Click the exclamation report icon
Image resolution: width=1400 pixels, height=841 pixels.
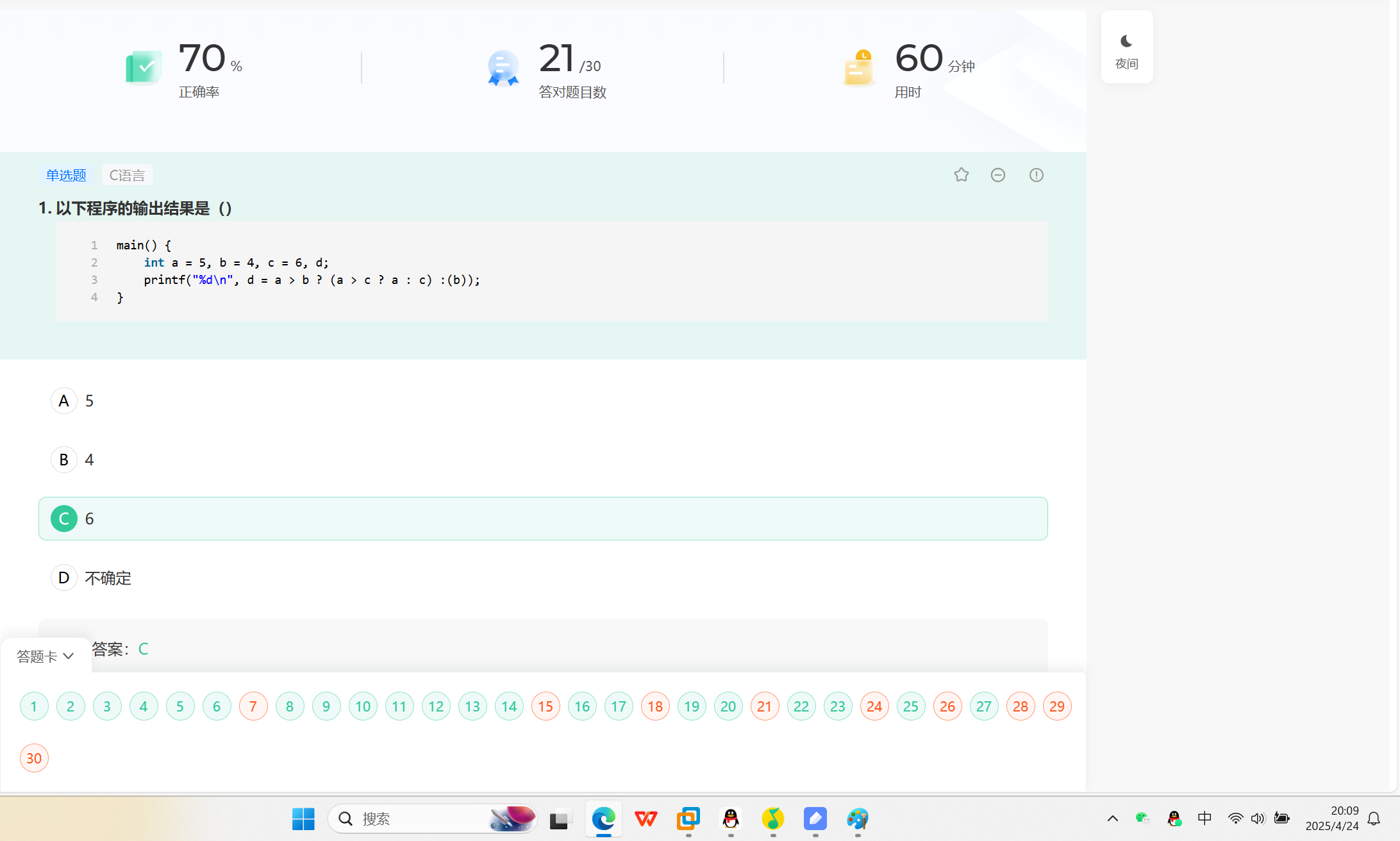pyautogui.click(x=1036, y=175)
